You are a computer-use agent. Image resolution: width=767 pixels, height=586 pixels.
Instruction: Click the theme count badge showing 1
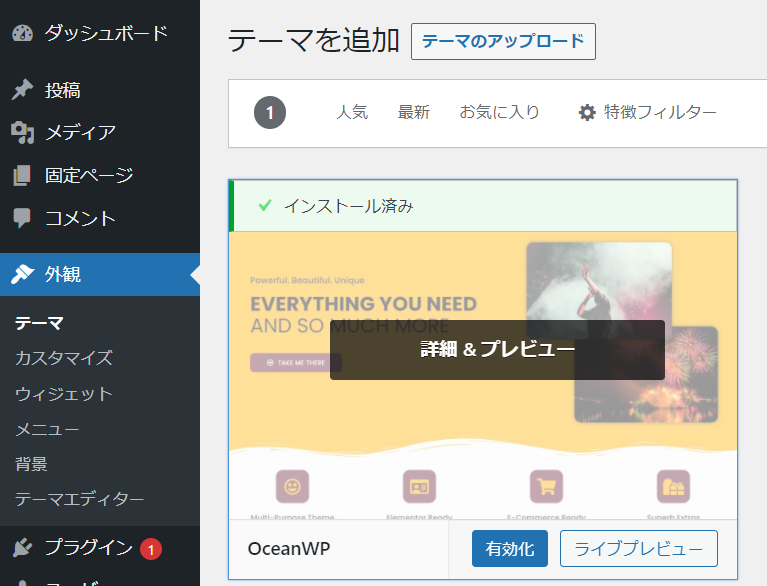pos(270,113)
